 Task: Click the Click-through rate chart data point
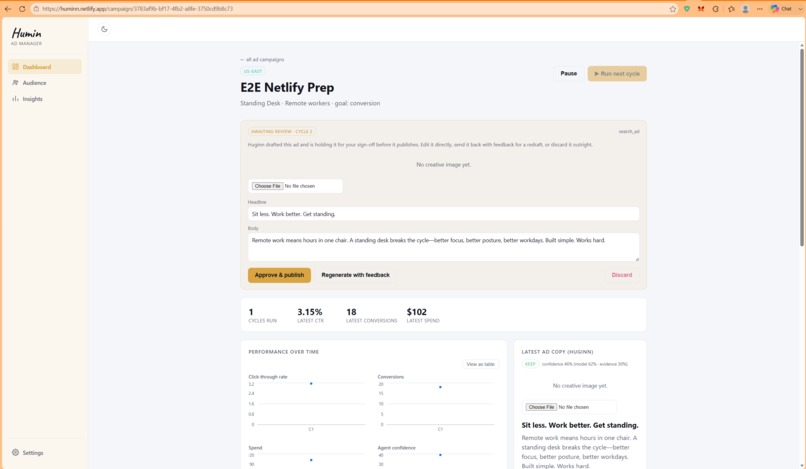pyautogui.click(x=311, y=384)
